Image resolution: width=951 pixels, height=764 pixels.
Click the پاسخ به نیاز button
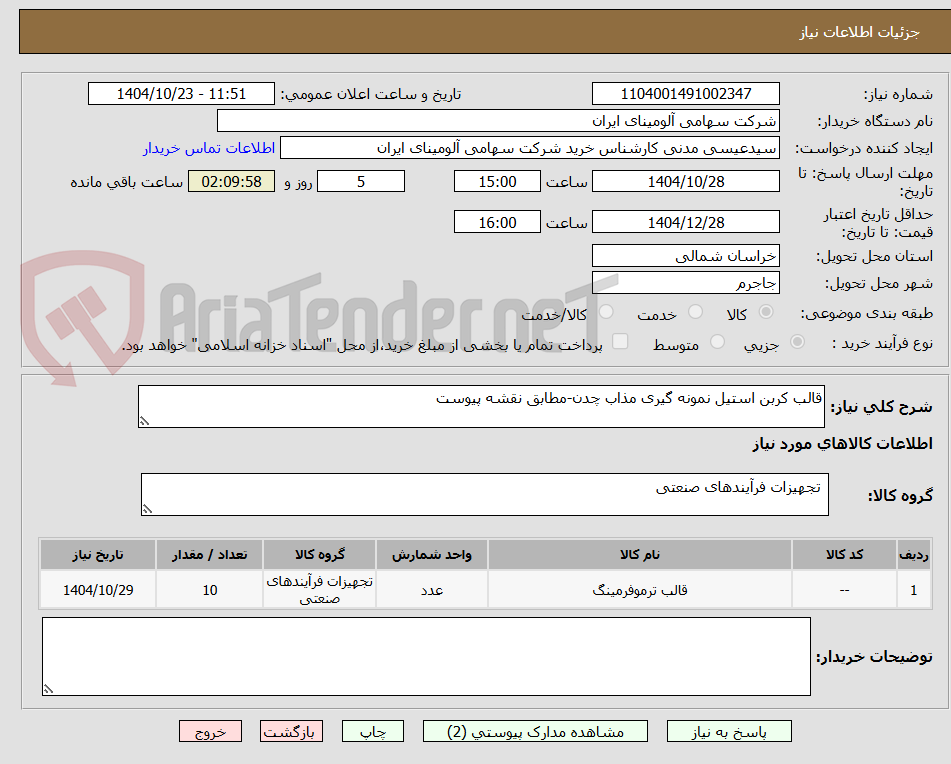point(729,731)
